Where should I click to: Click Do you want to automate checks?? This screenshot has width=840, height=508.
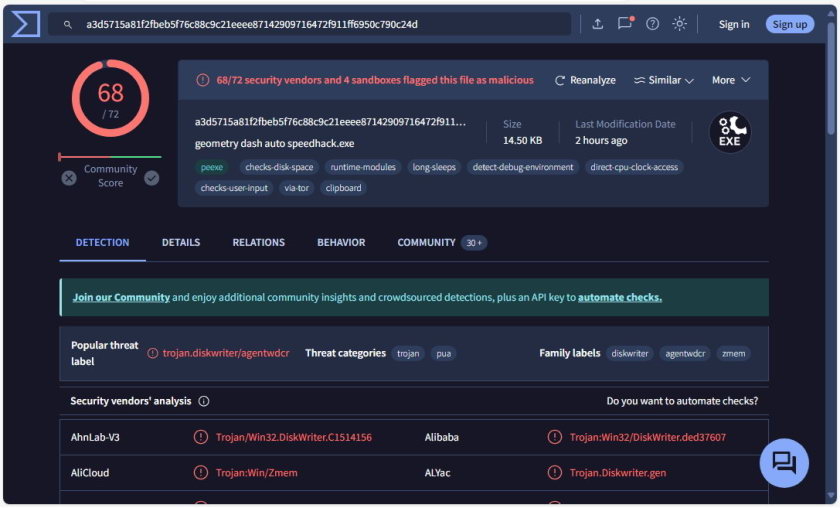coord(682,401)
